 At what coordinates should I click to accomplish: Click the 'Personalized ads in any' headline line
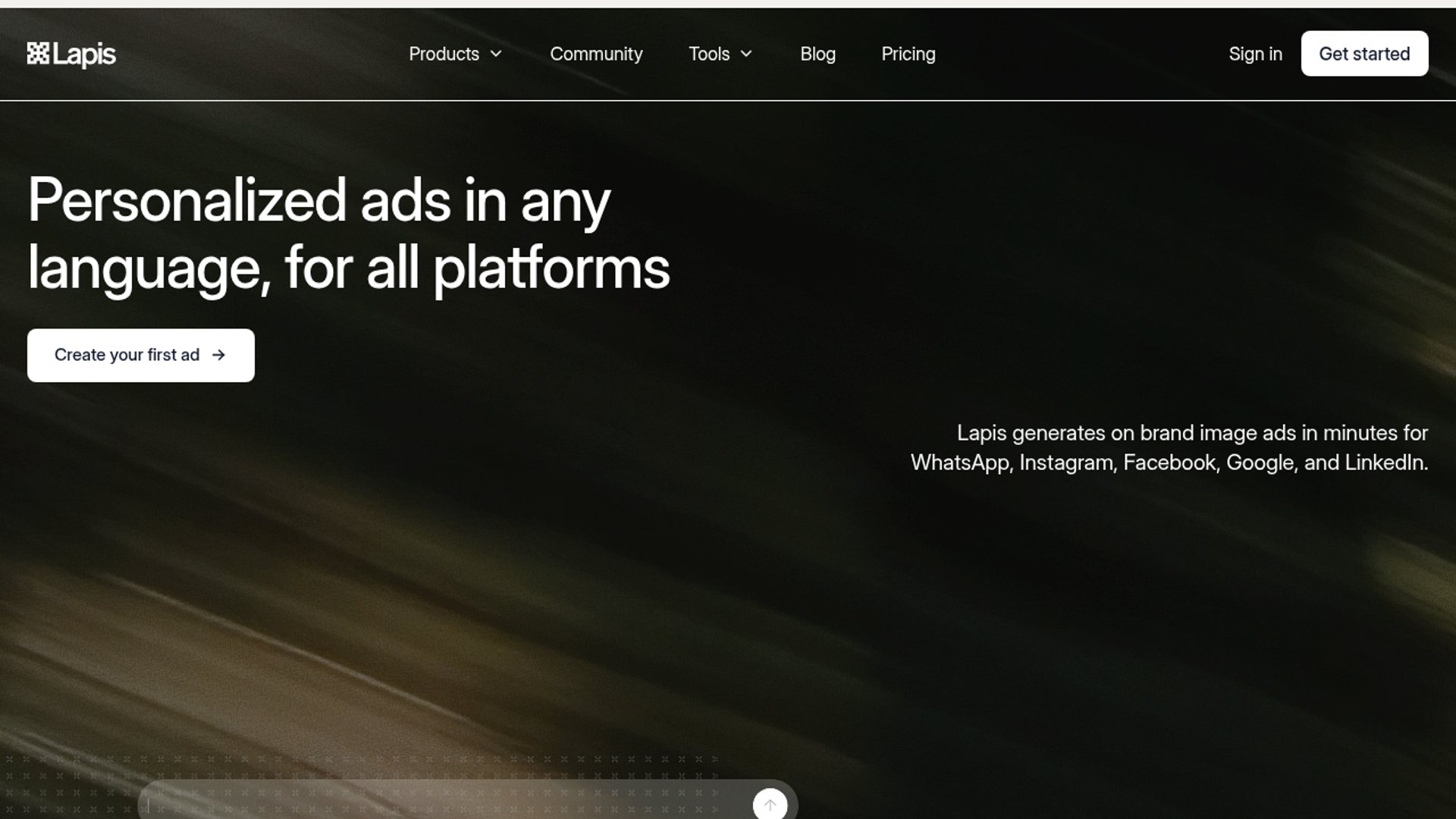point(318,200)
